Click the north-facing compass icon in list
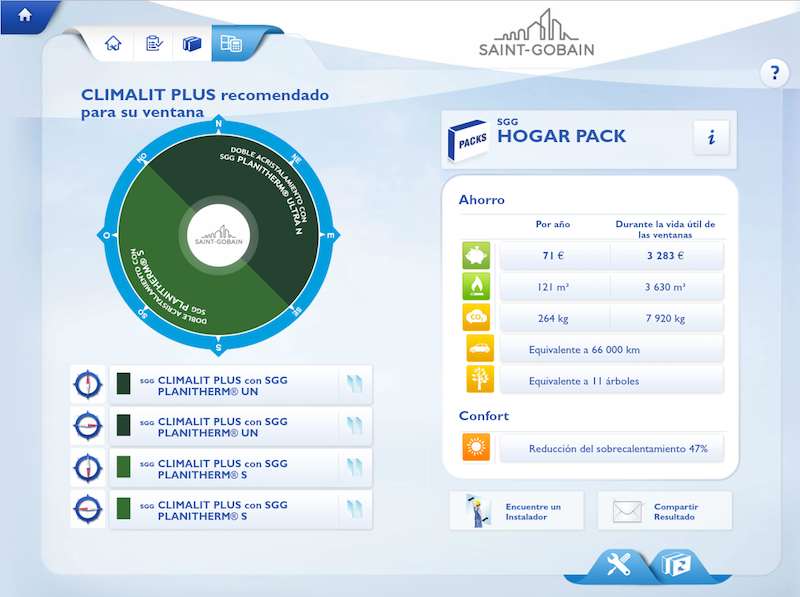The width and height of the screenshot is (800, 597). point(87,384)
